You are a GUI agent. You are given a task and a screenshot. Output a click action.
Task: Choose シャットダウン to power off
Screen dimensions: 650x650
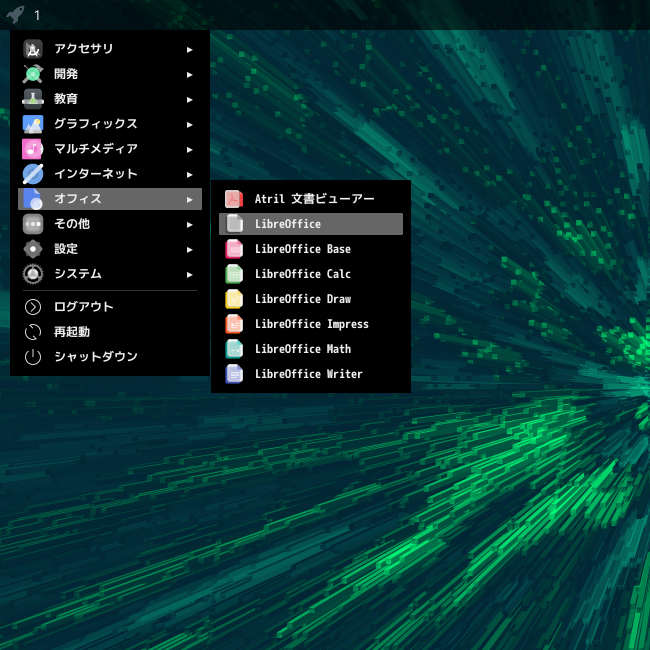(110, 357)
